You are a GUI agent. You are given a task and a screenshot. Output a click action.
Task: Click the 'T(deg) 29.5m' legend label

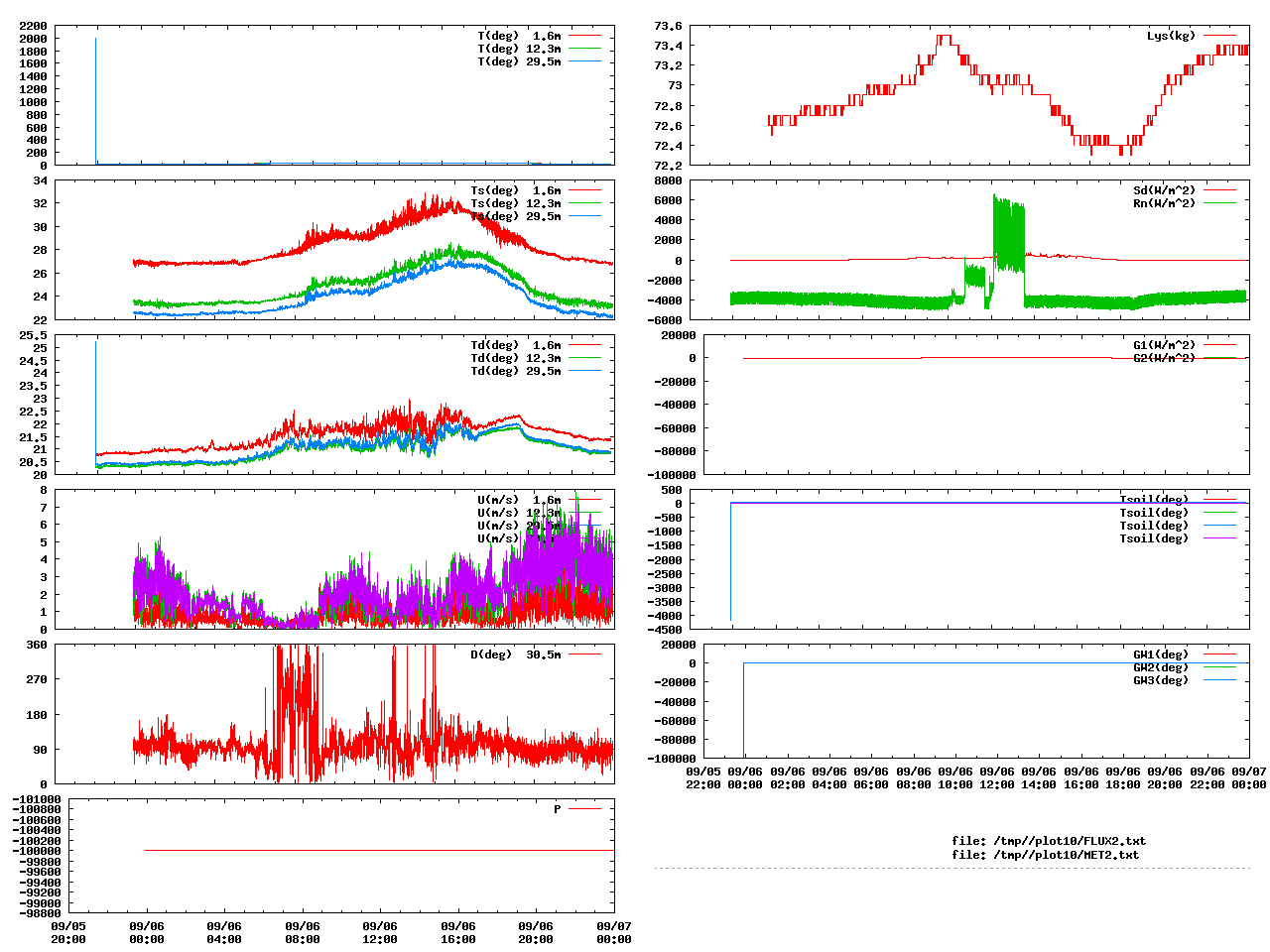519,61
